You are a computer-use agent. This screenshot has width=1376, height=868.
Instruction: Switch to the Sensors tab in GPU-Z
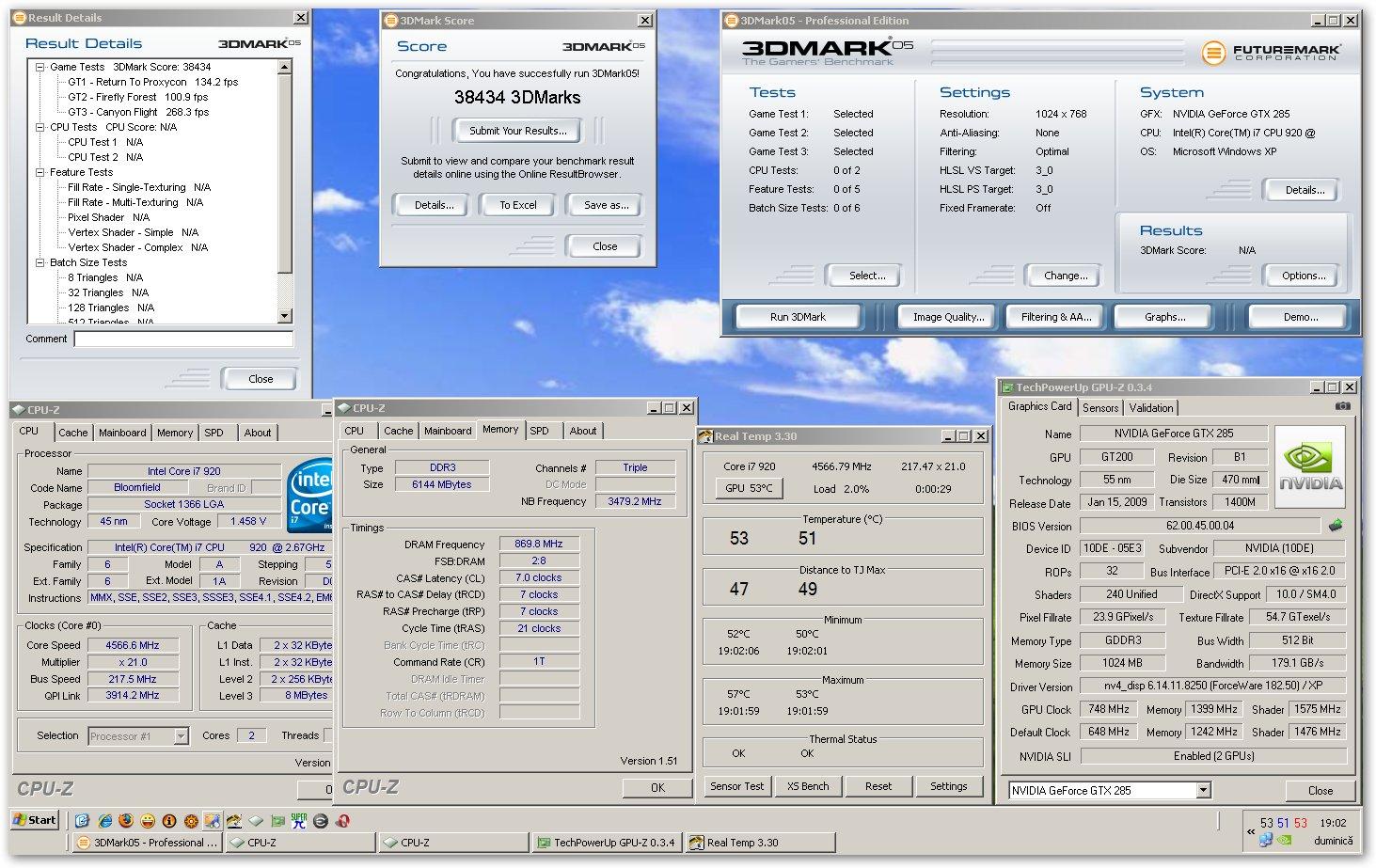(x=1100, y=408)
